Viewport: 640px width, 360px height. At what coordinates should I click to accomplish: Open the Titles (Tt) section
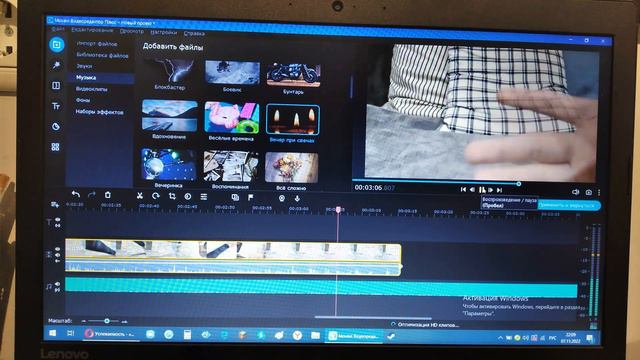pos(56,106)
